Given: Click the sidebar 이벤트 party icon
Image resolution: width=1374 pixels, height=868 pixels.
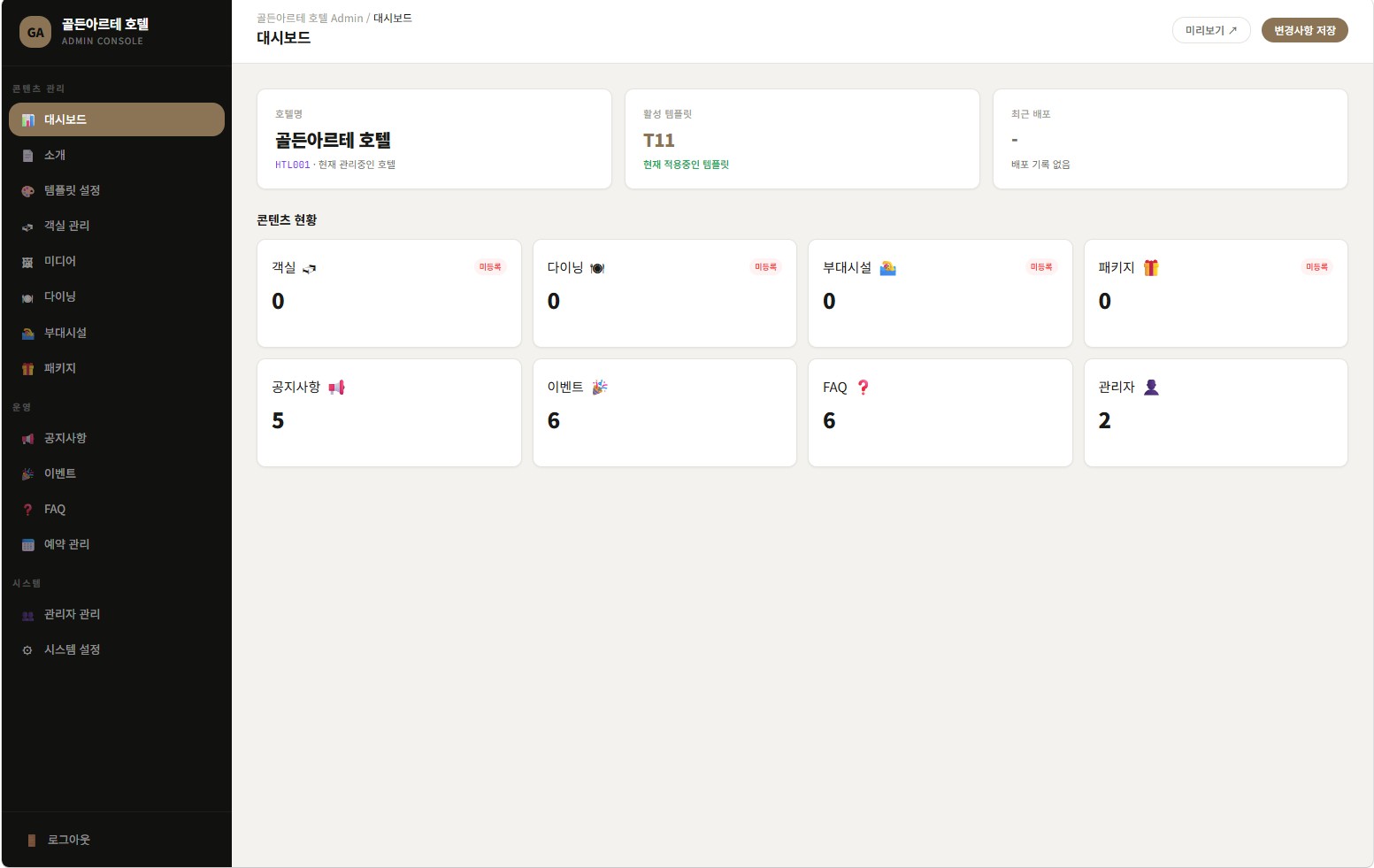Looking at the screenshot, I should coord(27,474).
